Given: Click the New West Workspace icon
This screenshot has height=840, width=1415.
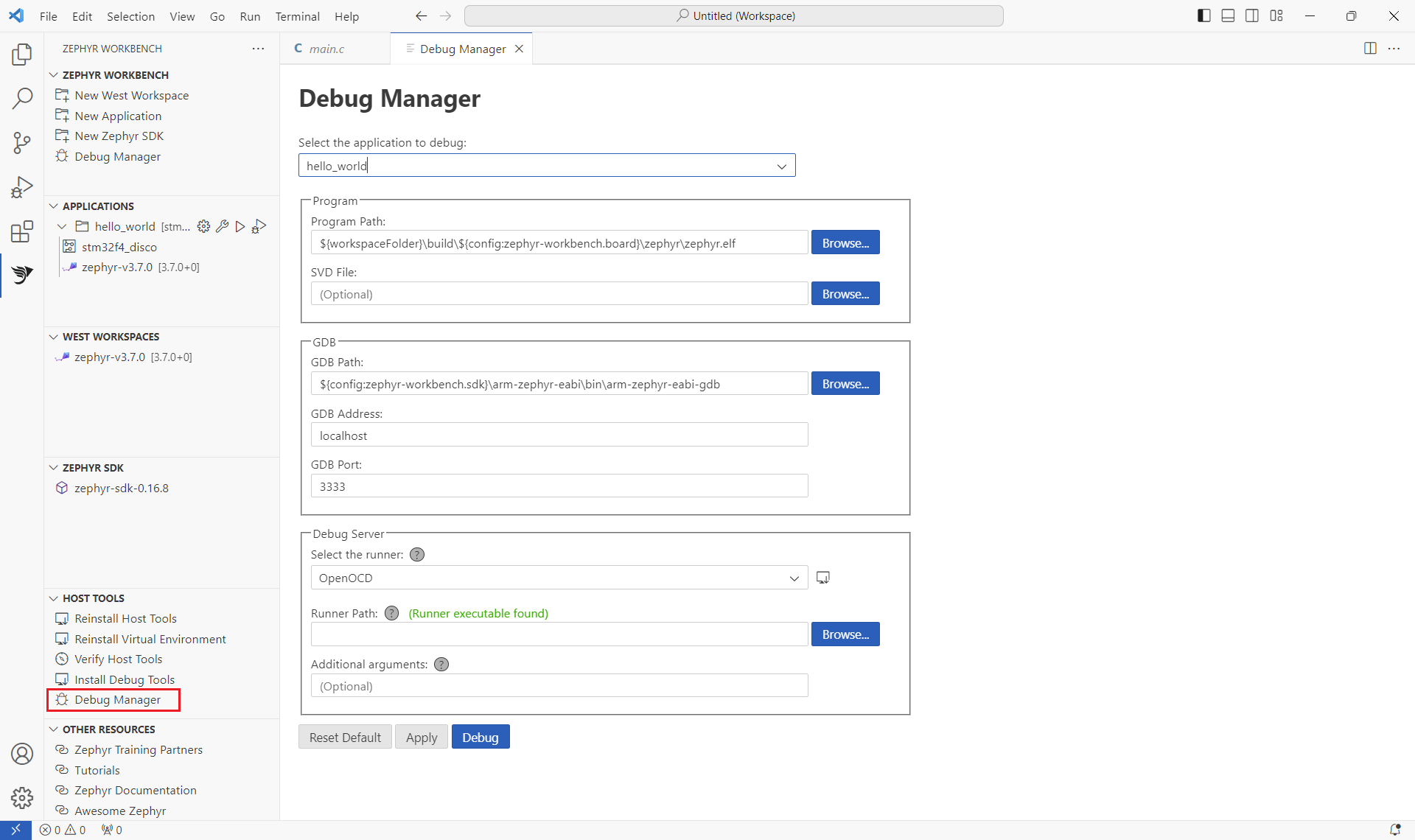Looking at the screenshot, I should 64,95.
